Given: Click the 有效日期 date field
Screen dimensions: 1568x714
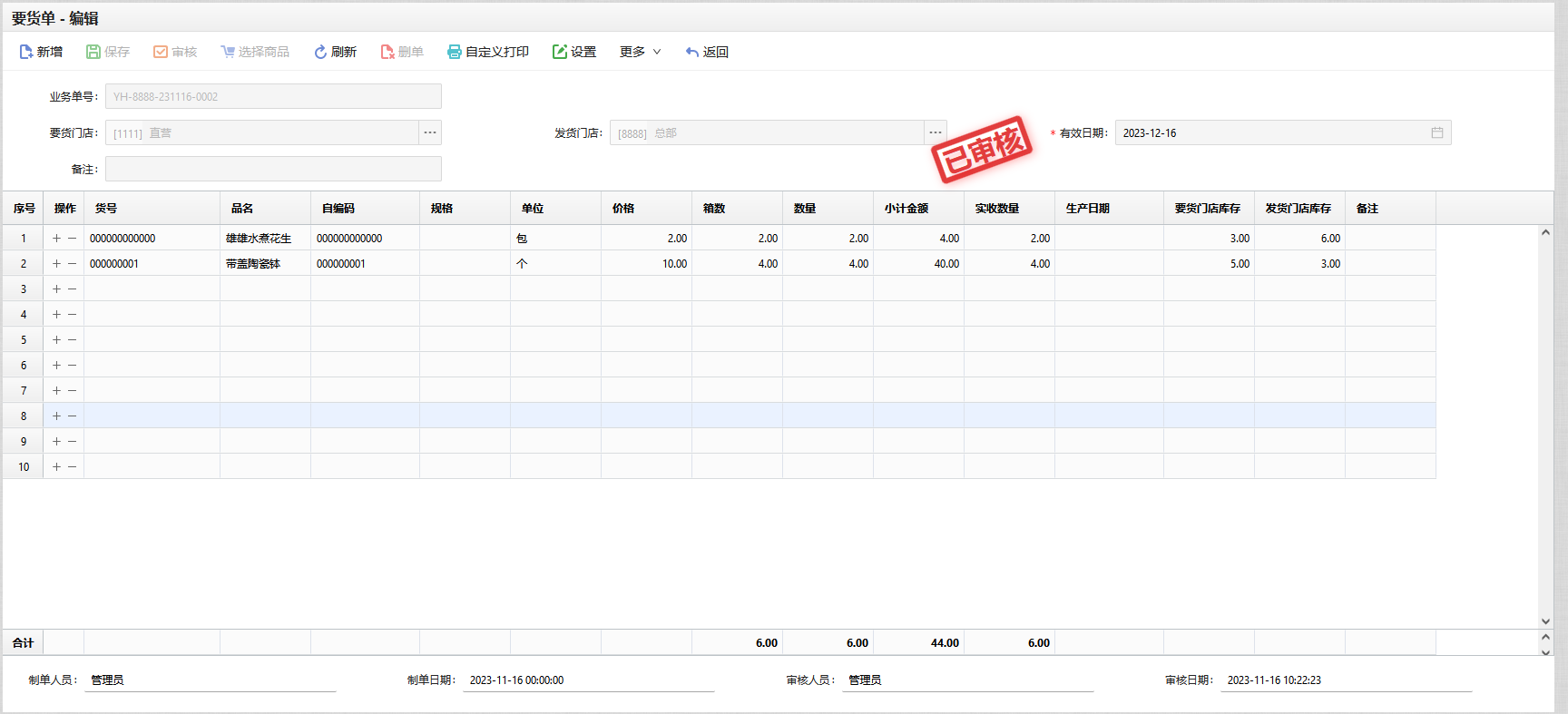Looking at the screenshot, I should coord(1283,132).
